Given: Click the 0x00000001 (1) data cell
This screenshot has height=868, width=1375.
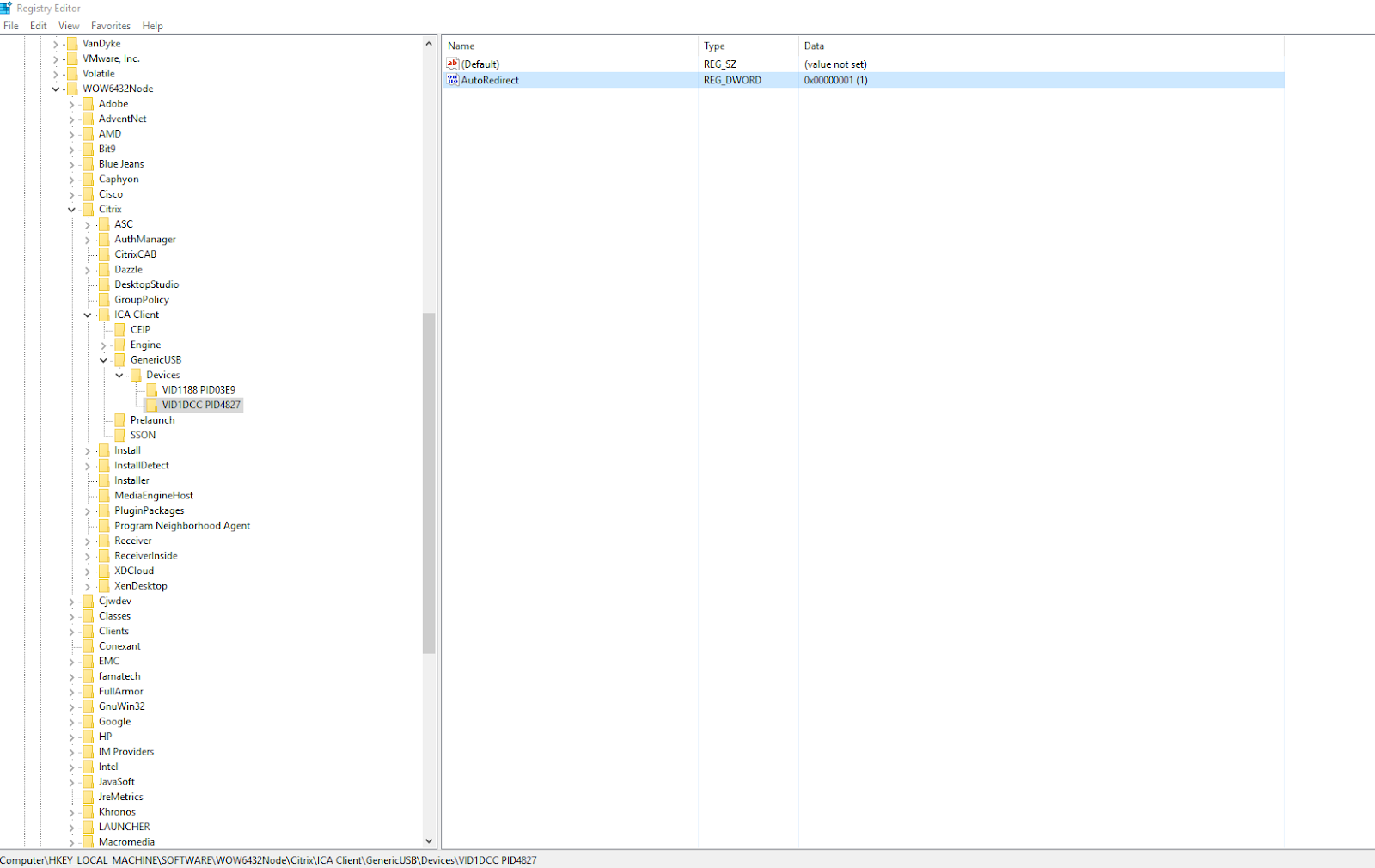Looking at the screenshot, I should pyautogui.click(x=836, y=80).
